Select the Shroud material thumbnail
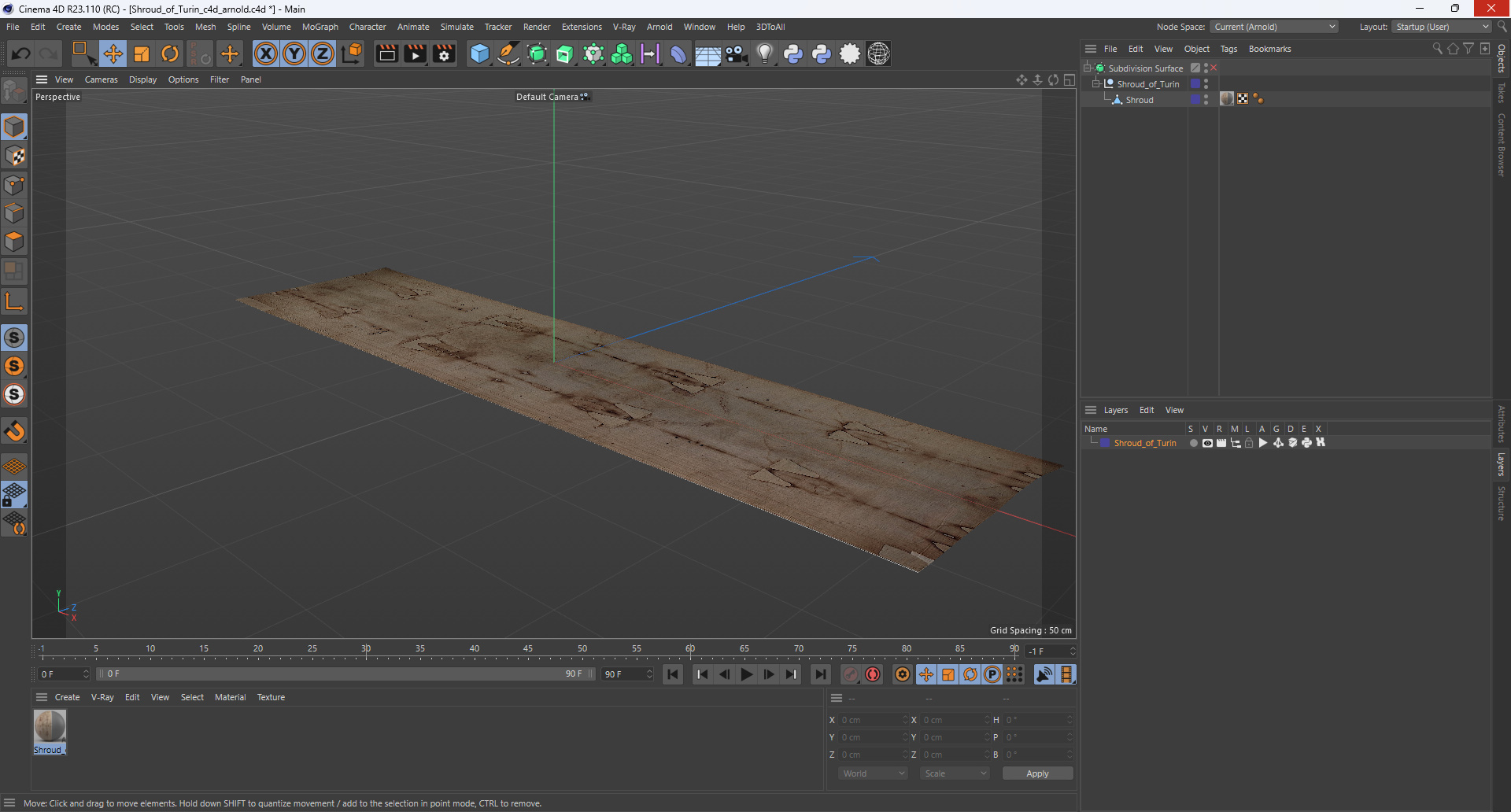The width and height of the screenshot is (1511, 812). [50, 726]
